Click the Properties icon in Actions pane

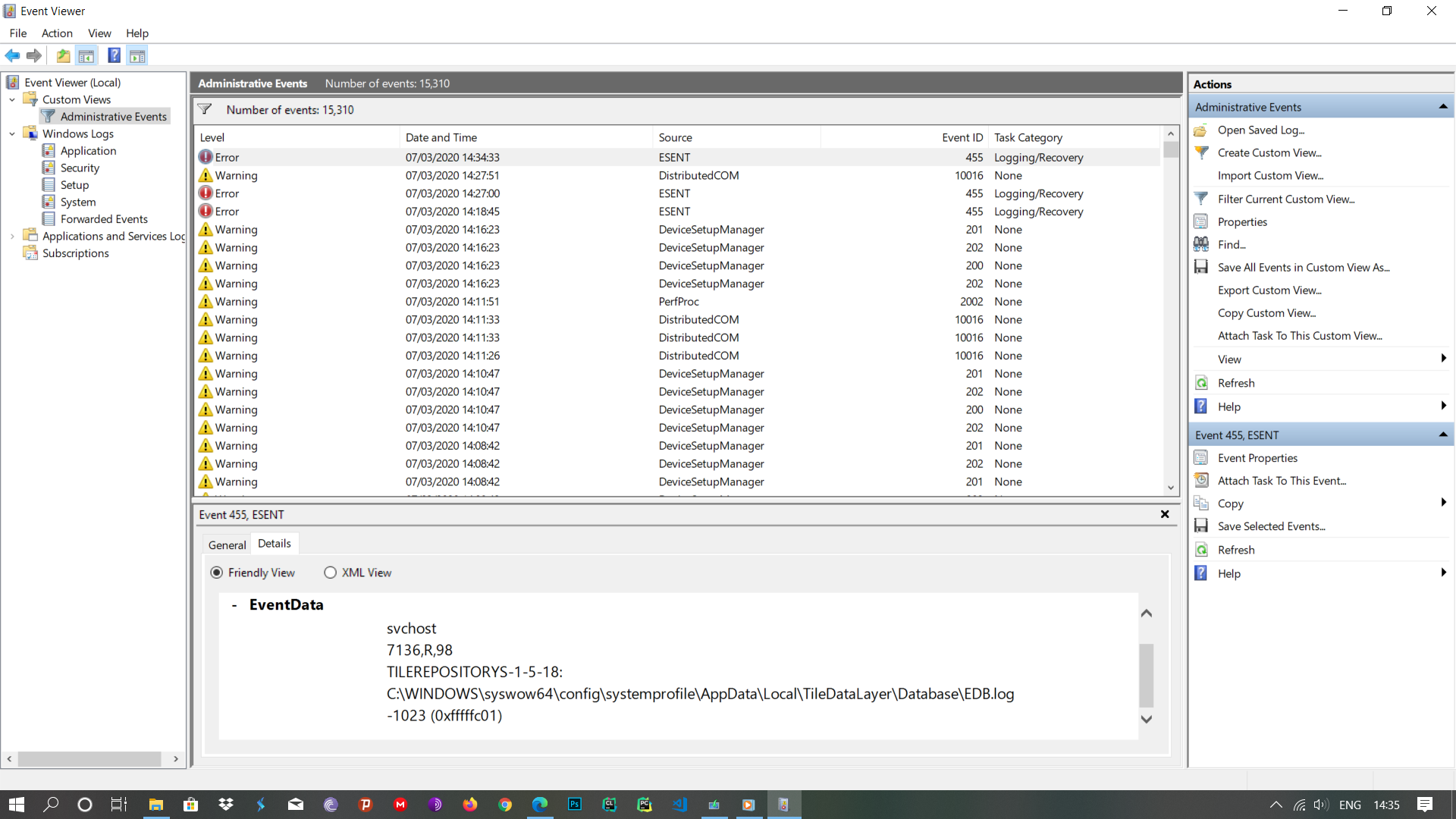pos(1200,221)
